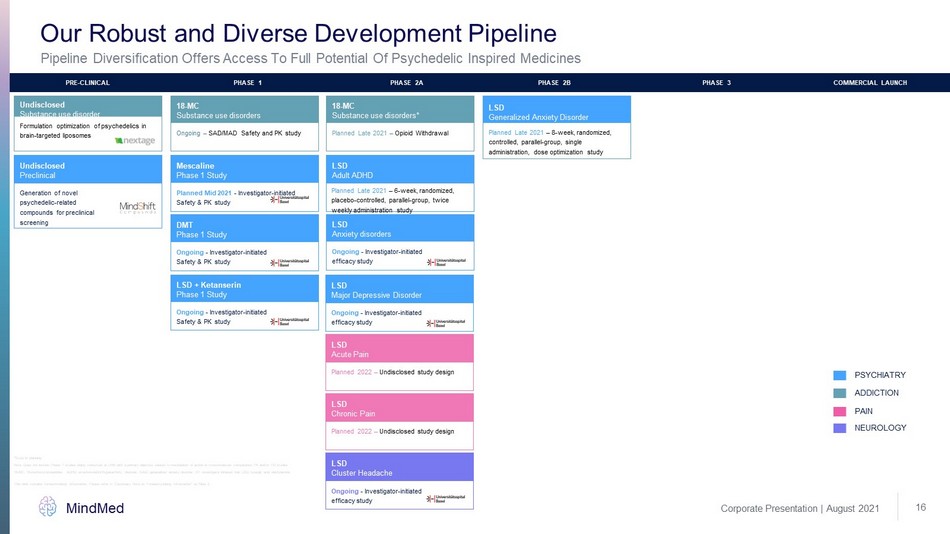
Task: Click the MindShift Compounds logo
Action: 137,207
